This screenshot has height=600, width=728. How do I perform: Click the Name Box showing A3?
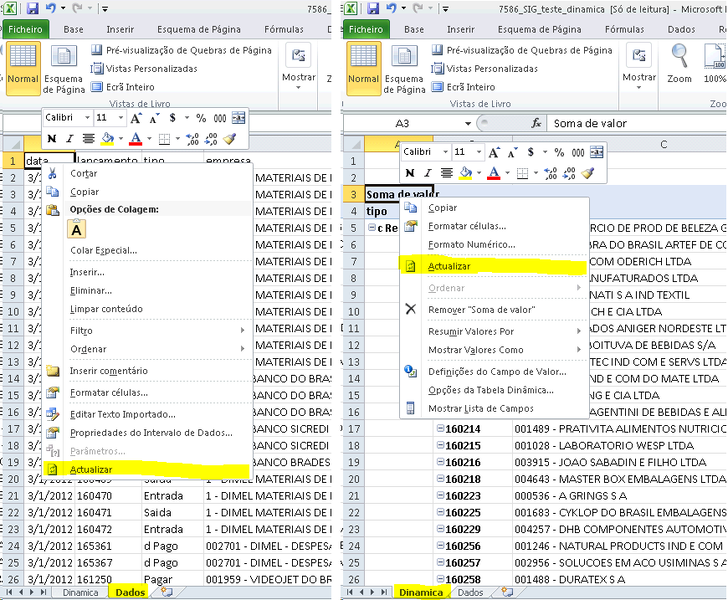408,124
